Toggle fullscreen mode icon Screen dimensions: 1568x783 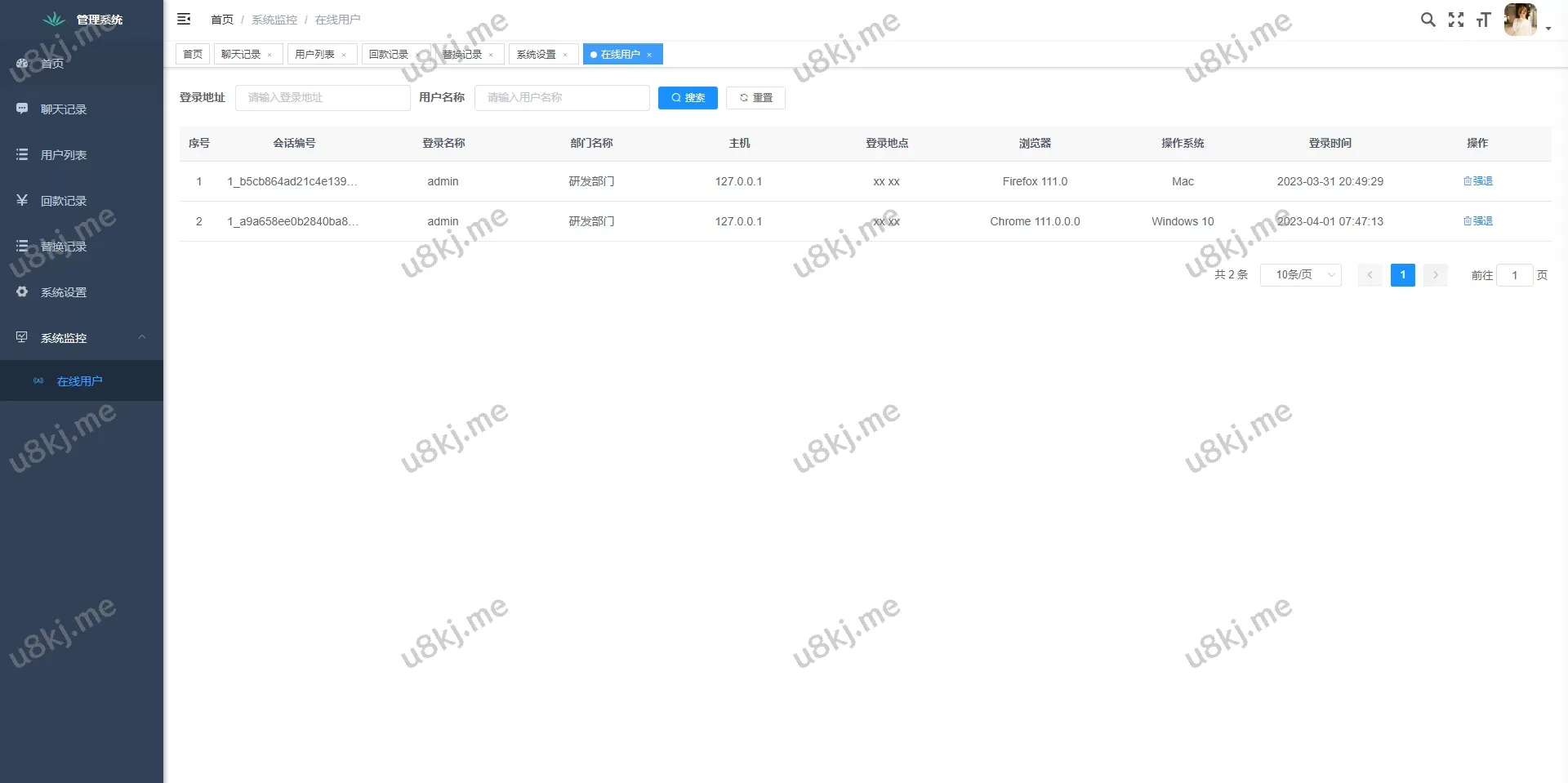pos(1455,20)
